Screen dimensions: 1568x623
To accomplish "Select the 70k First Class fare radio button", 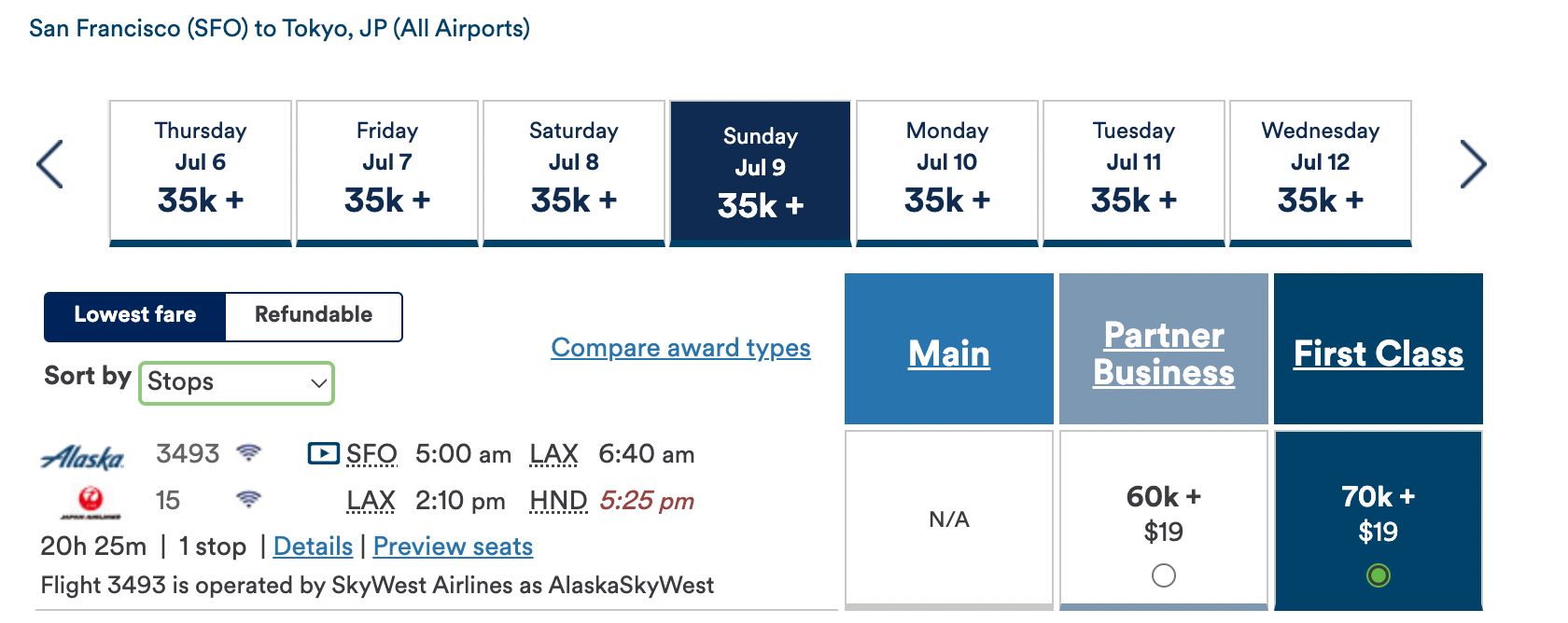I will click(1379, 575).
